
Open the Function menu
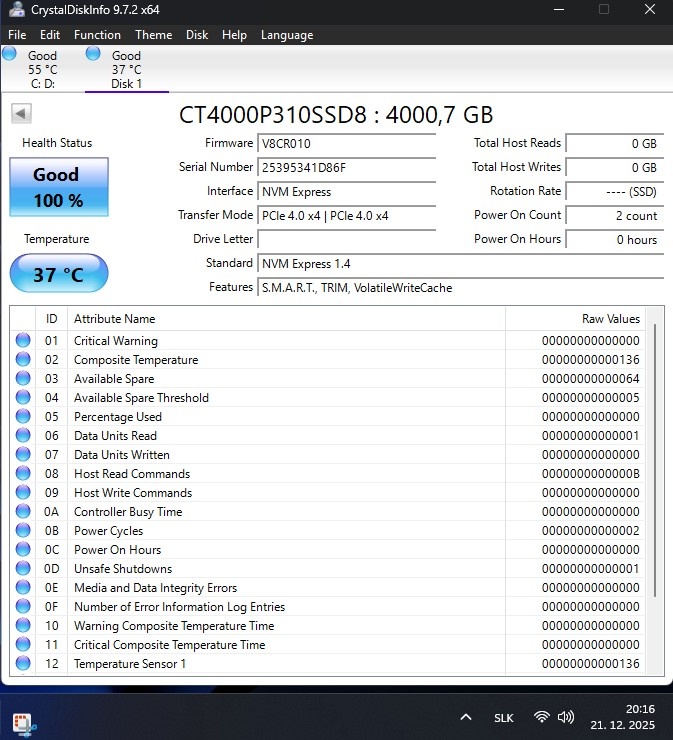click(97, 35)
